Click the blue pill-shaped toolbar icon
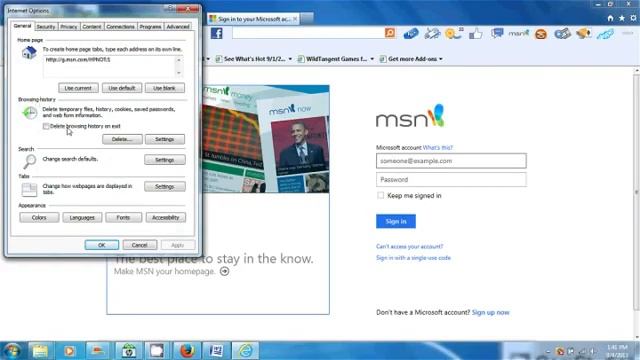Viewport: 640px width, 360px height. 411,33
